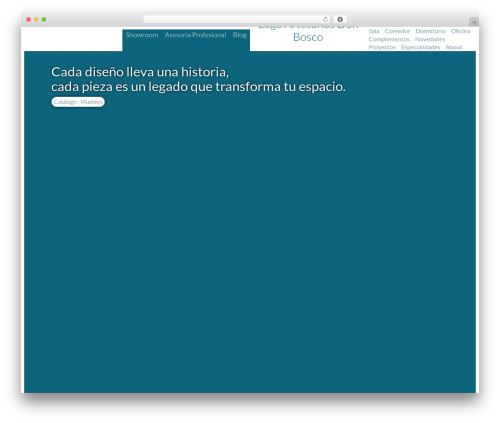
Task: Select Comedor category
Action: pos(397,31)
